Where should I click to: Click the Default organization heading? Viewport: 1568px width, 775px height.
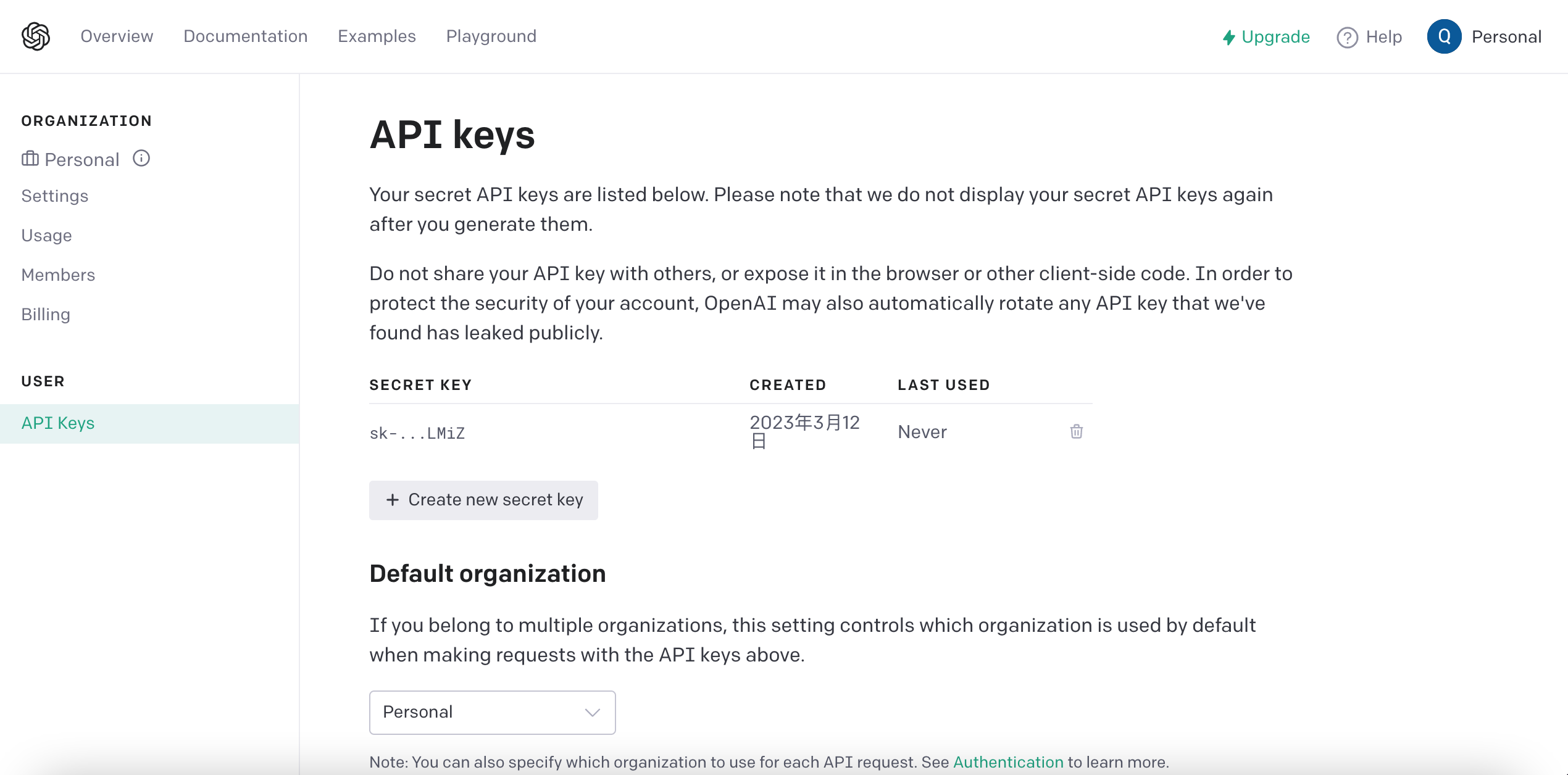click(x=487, y=574)
